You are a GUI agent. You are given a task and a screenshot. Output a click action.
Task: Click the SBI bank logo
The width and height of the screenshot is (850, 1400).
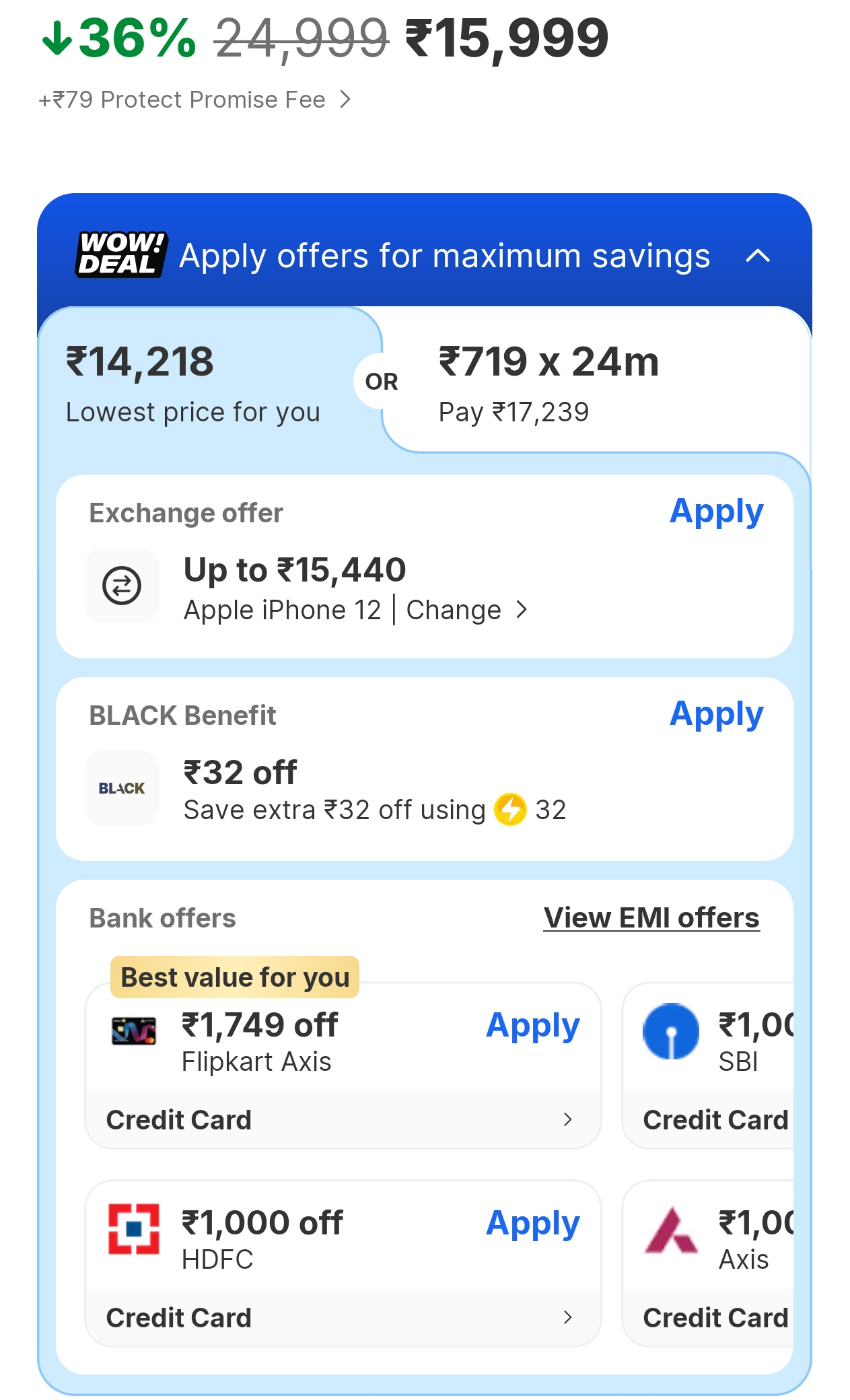click(x=671, y=1031)
